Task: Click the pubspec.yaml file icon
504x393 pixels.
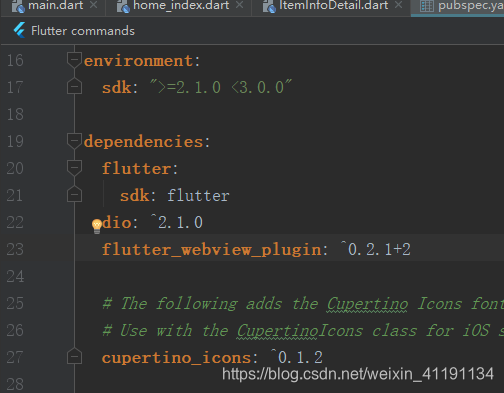Action: pyautogui.click(x=427, y=6)
